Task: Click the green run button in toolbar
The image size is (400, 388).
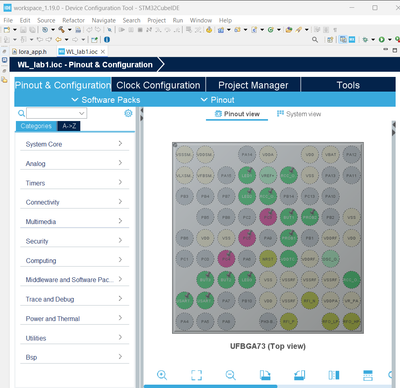Action: tap(381, 39)
